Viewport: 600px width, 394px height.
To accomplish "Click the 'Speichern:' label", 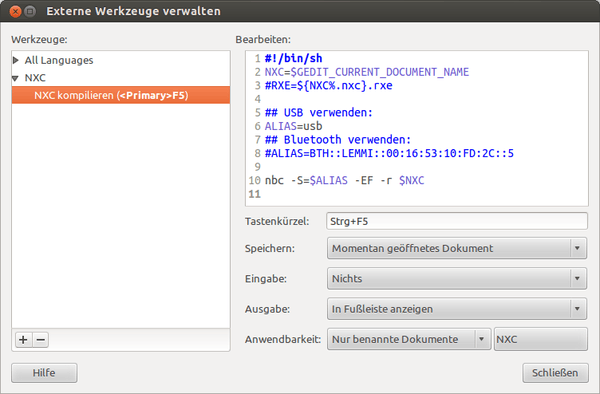I will click(270, 249).
